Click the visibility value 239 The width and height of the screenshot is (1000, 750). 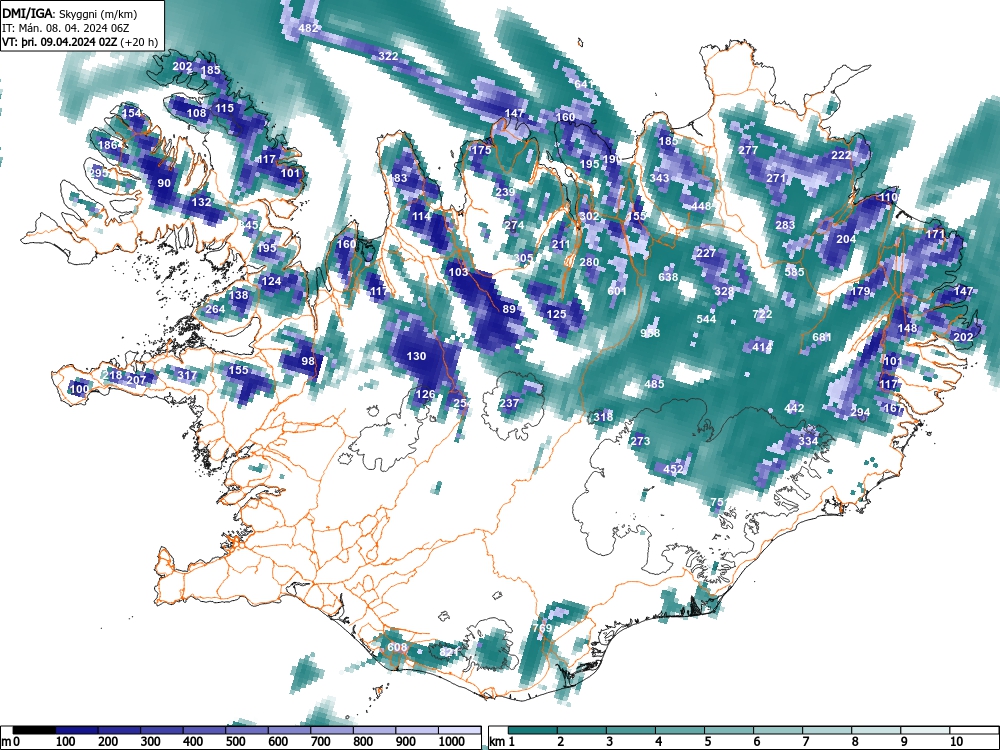505,192
